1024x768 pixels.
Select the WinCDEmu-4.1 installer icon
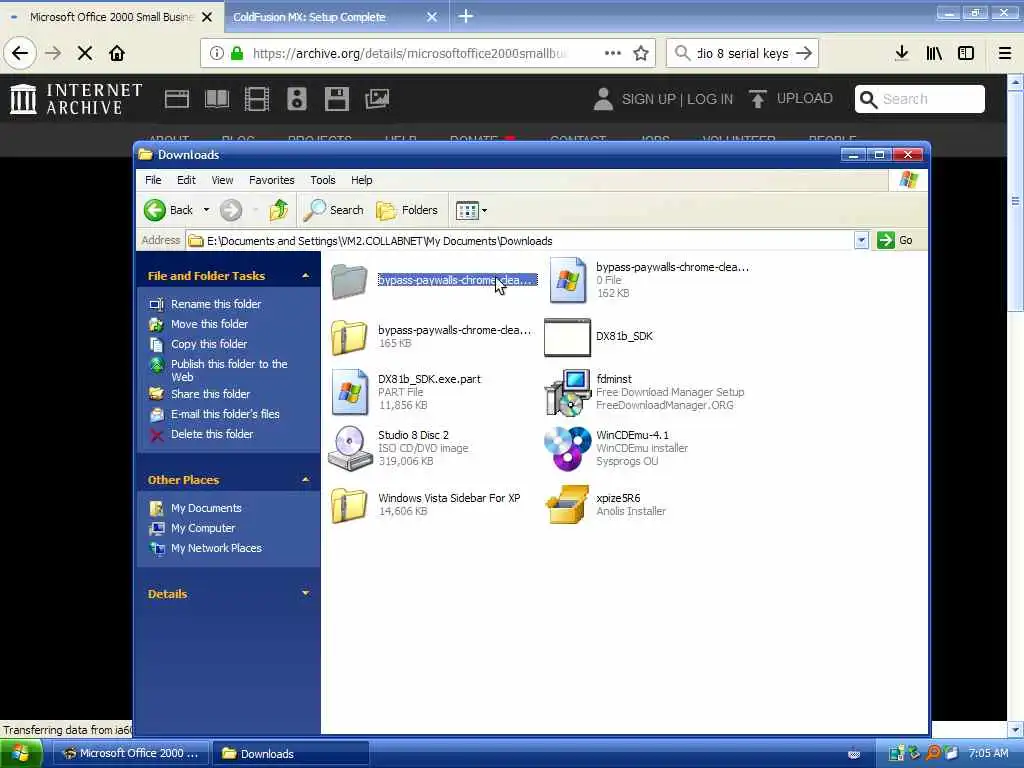pos(567,448)
